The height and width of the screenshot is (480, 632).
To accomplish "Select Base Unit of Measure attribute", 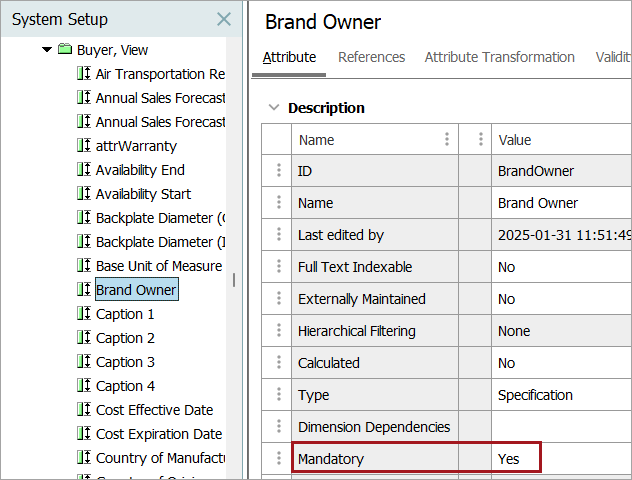I will coord(158,266).
